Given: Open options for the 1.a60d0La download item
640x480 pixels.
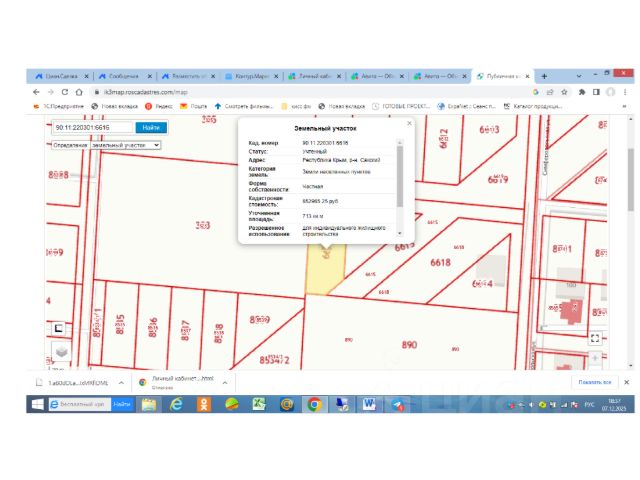Looking at the screenshot, I should (x=121, y=383).
